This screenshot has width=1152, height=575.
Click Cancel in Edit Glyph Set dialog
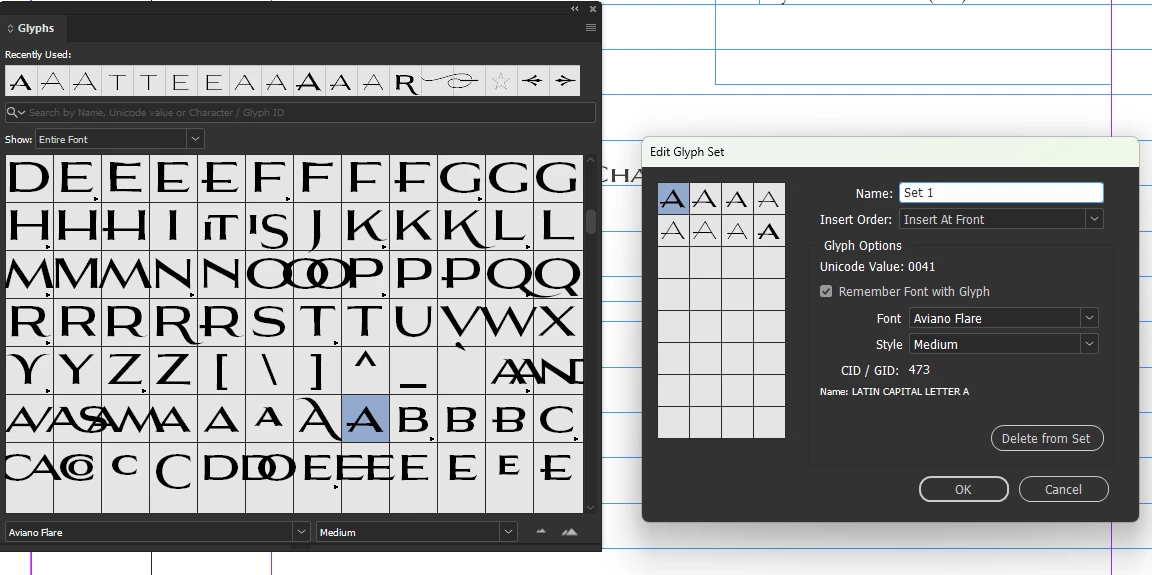pyautogui.click(x=1063, y=489)
